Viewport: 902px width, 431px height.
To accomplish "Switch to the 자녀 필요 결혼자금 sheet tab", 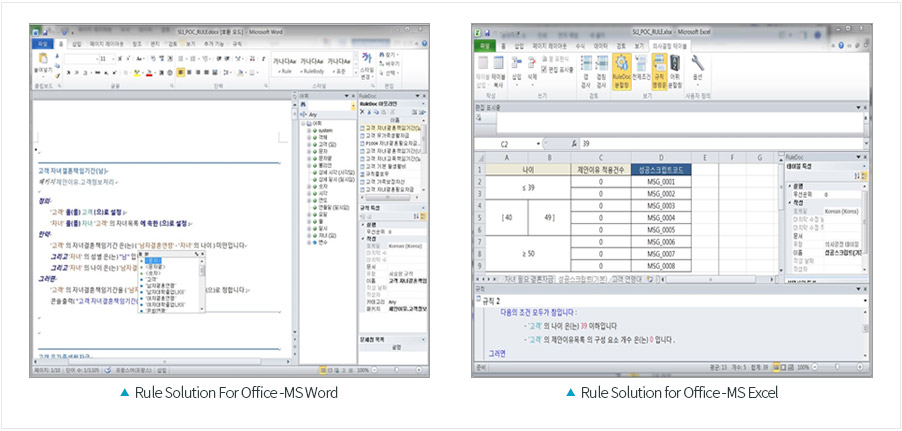I will [528, 279].
